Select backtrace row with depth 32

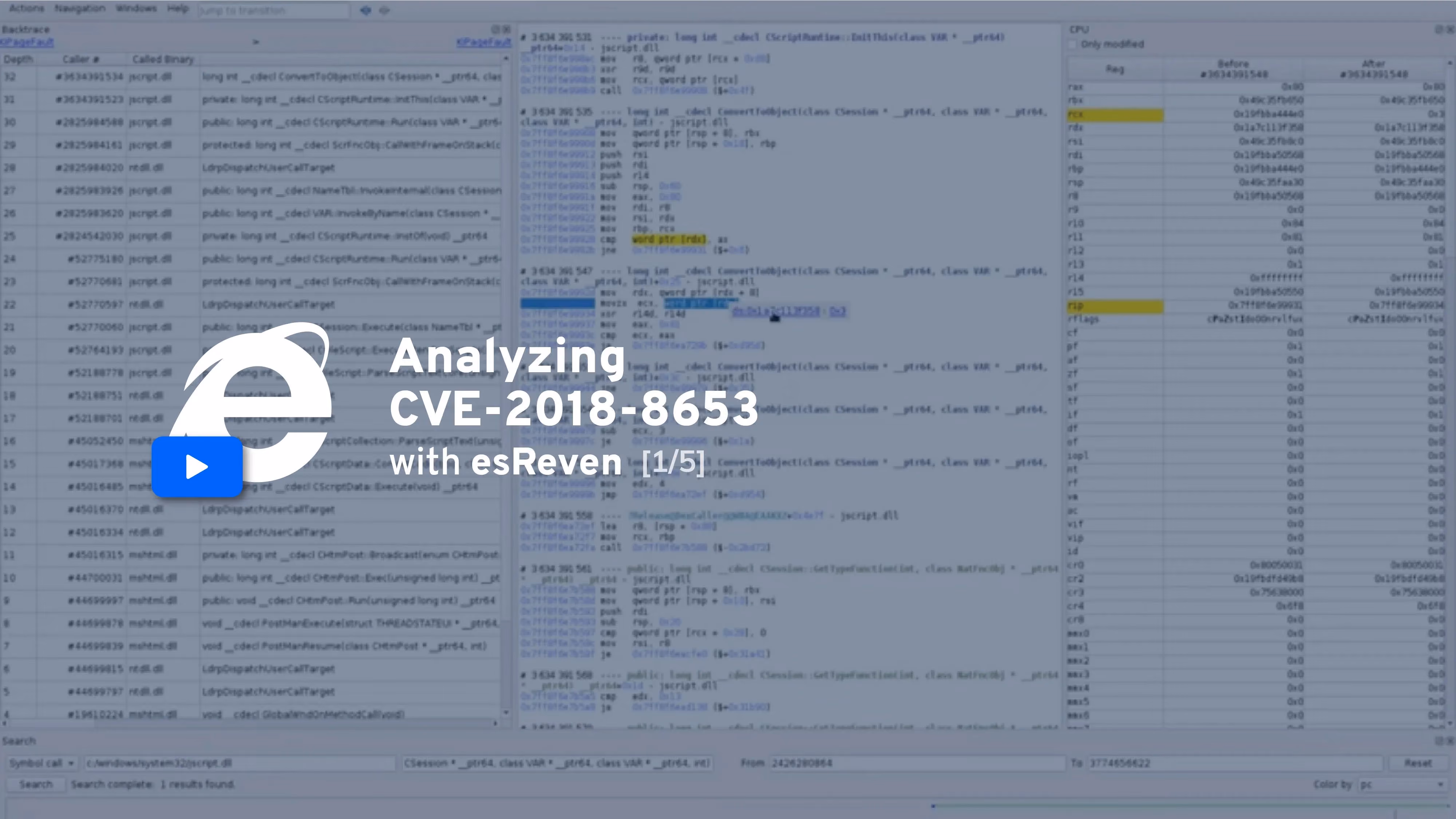251,76
